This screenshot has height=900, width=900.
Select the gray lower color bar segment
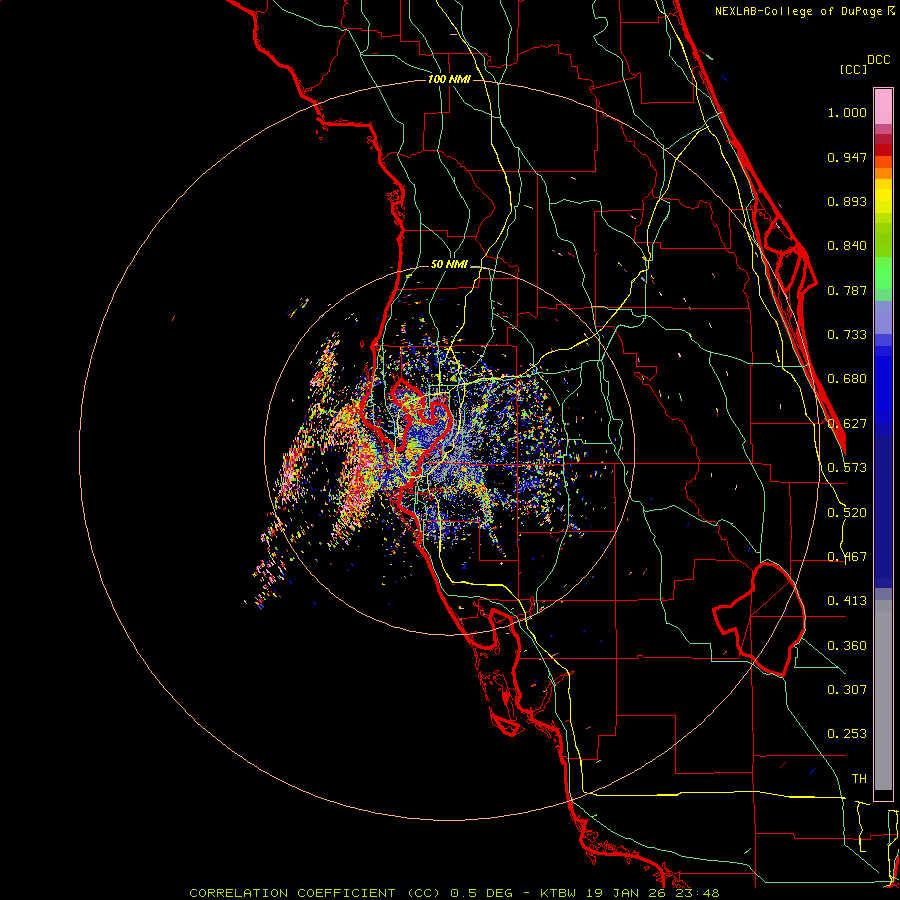click(x=883, y=695)
